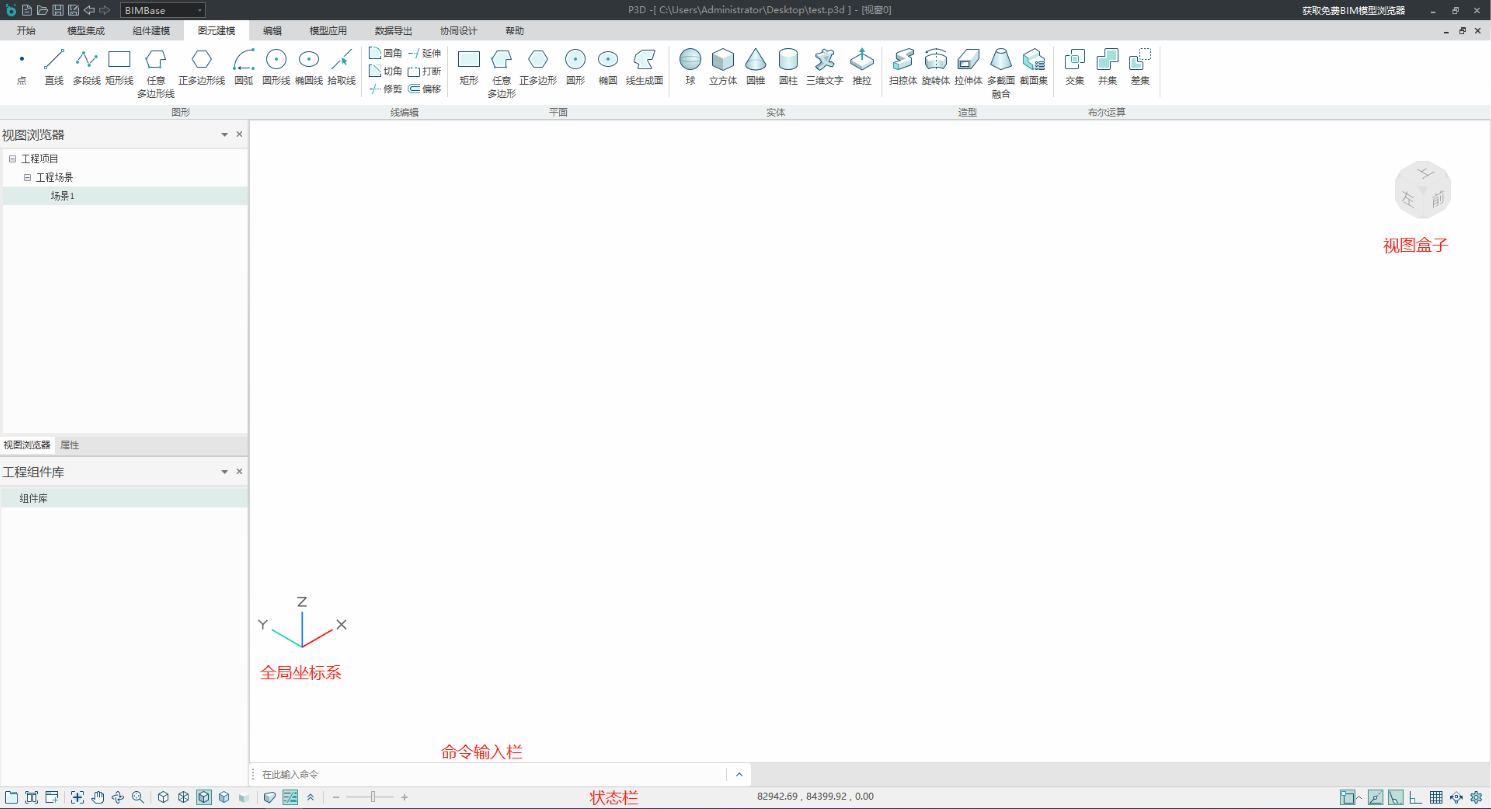Draw a 椭圆 plane ellipse in 平面 group
This screenshot has height=809, width=1491.
(x=608, y=67)
